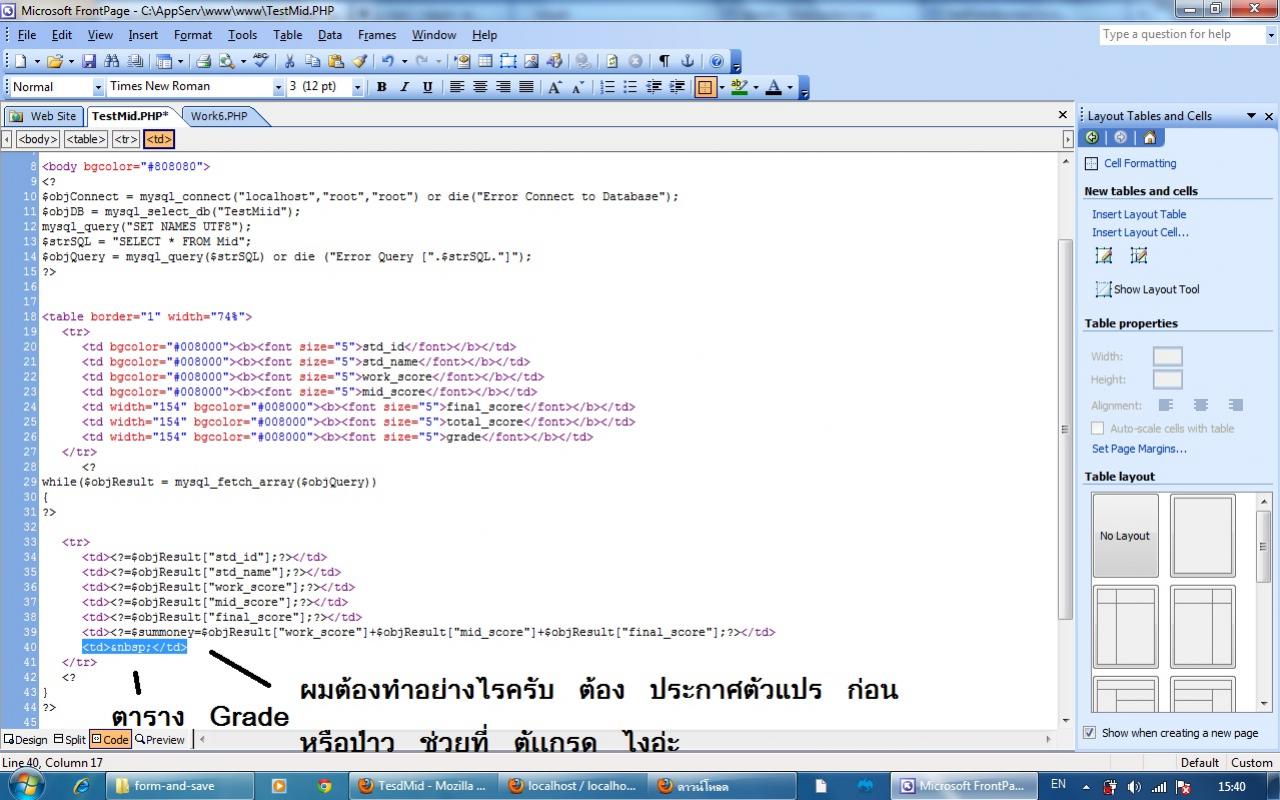Click the Type a question for help field
Screen dimensions: 1280x800
[1182, 34]
